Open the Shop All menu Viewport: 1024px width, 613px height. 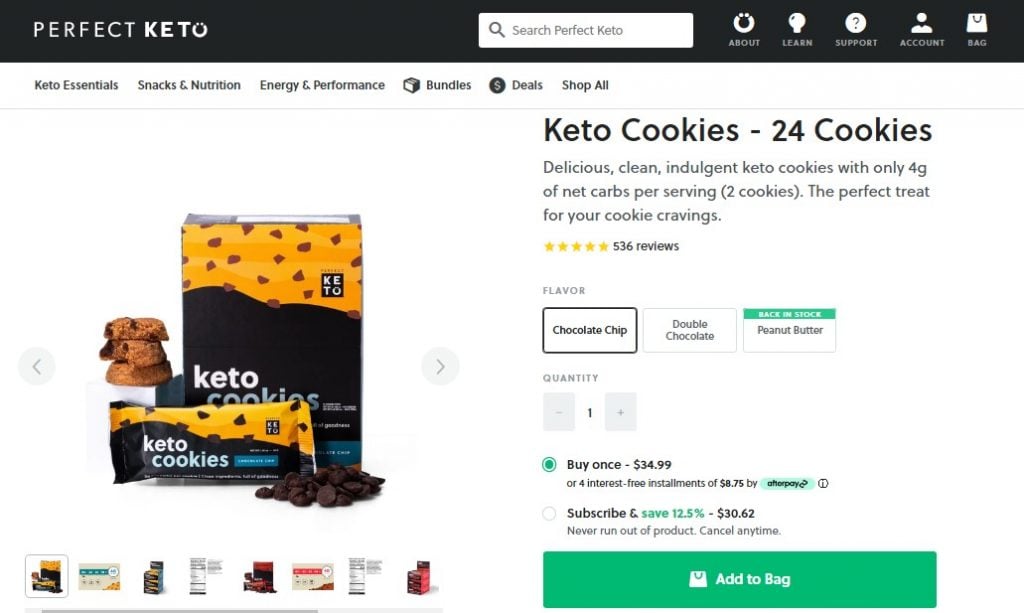tap(585, 85)
